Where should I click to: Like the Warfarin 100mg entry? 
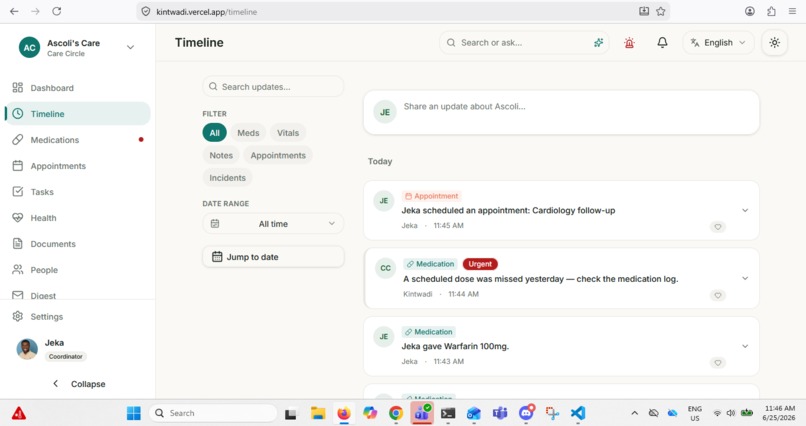(718, 363)
